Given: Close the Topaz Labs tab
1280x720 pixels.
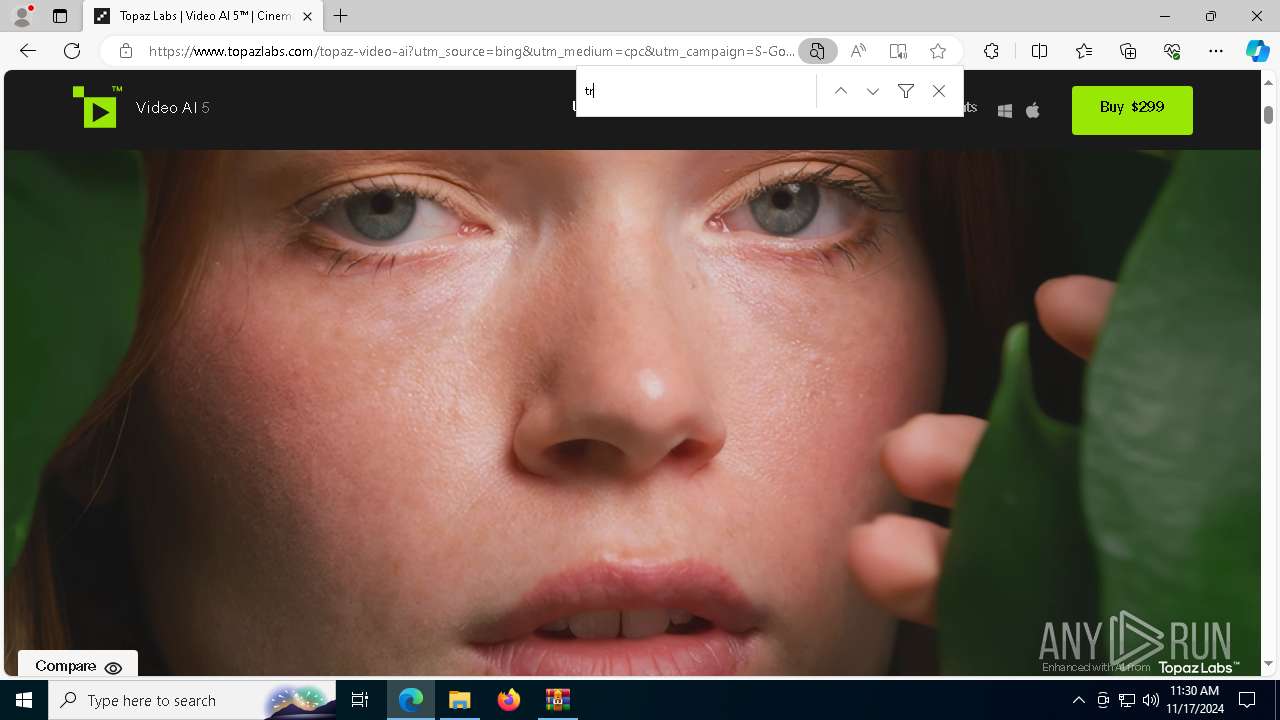Looking at the screenshot, I should (x=308, y=16).
